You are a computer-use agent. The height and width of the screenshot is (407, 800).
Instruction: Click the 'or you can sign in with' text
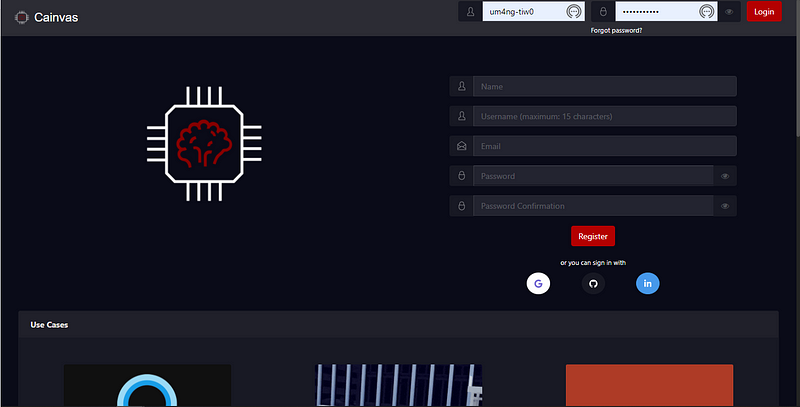point(593,263)
